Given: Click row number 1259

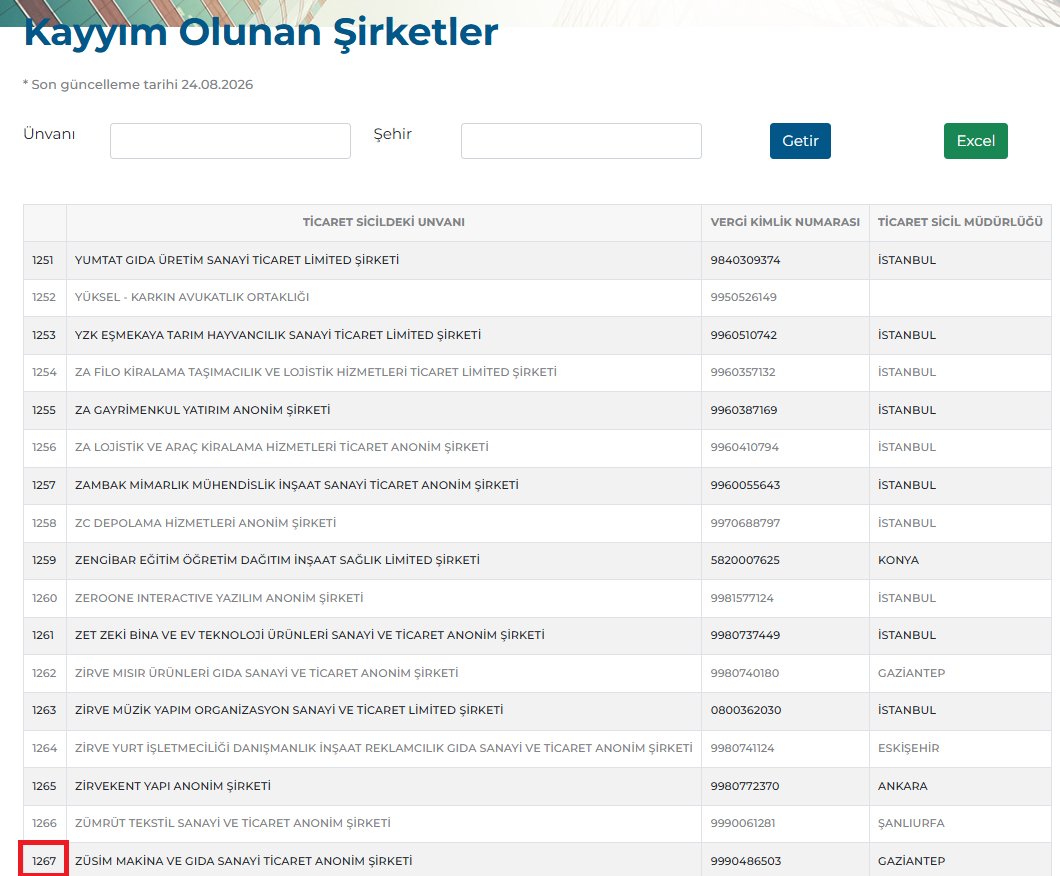Looking at the screenshot, I should [44, 560].
